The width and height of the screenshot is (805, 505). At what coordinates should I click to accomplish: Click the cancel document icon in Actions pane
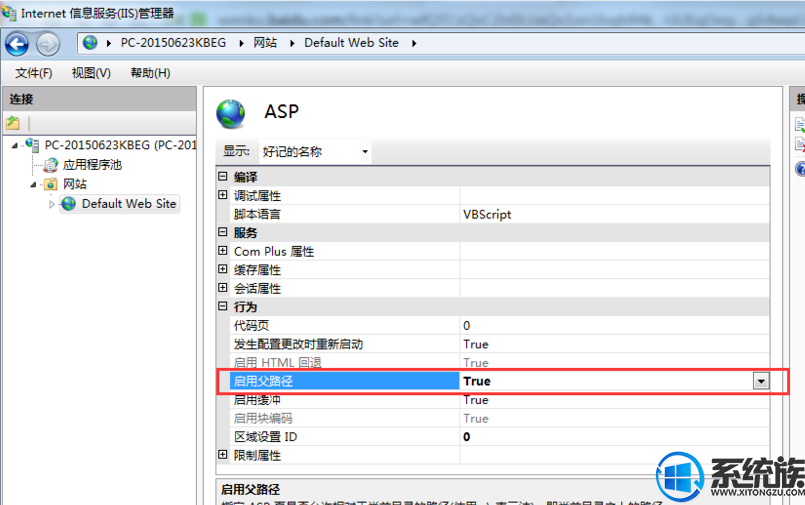pyautogui.click(x=800, y=144)
